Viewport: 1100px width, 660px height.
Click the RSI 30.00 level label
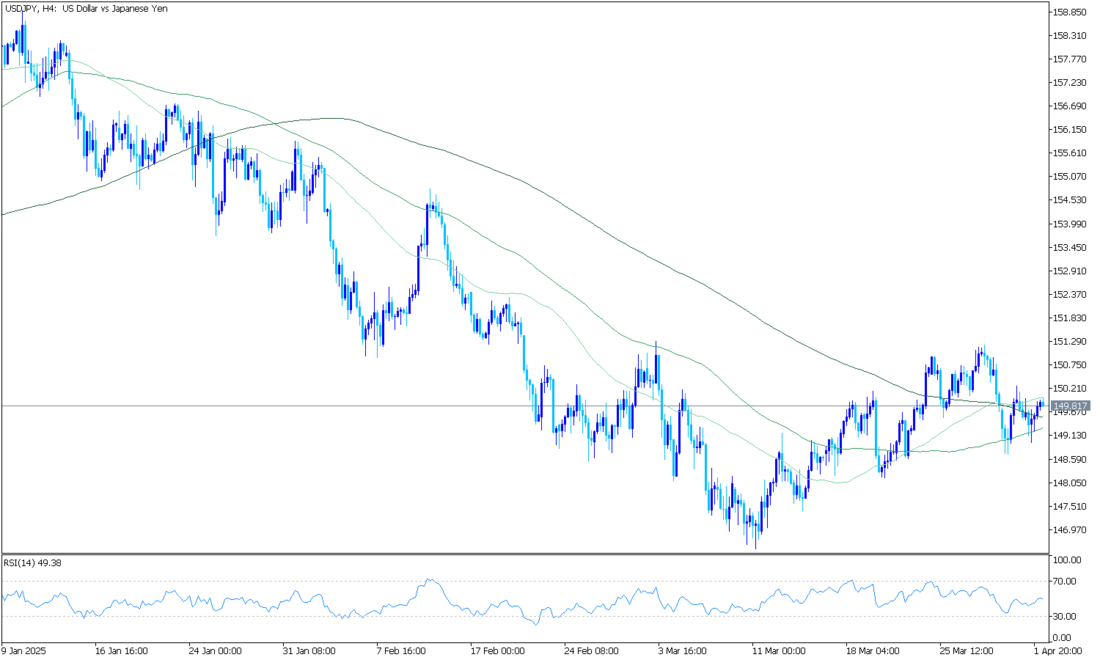tap(1064, 617)
